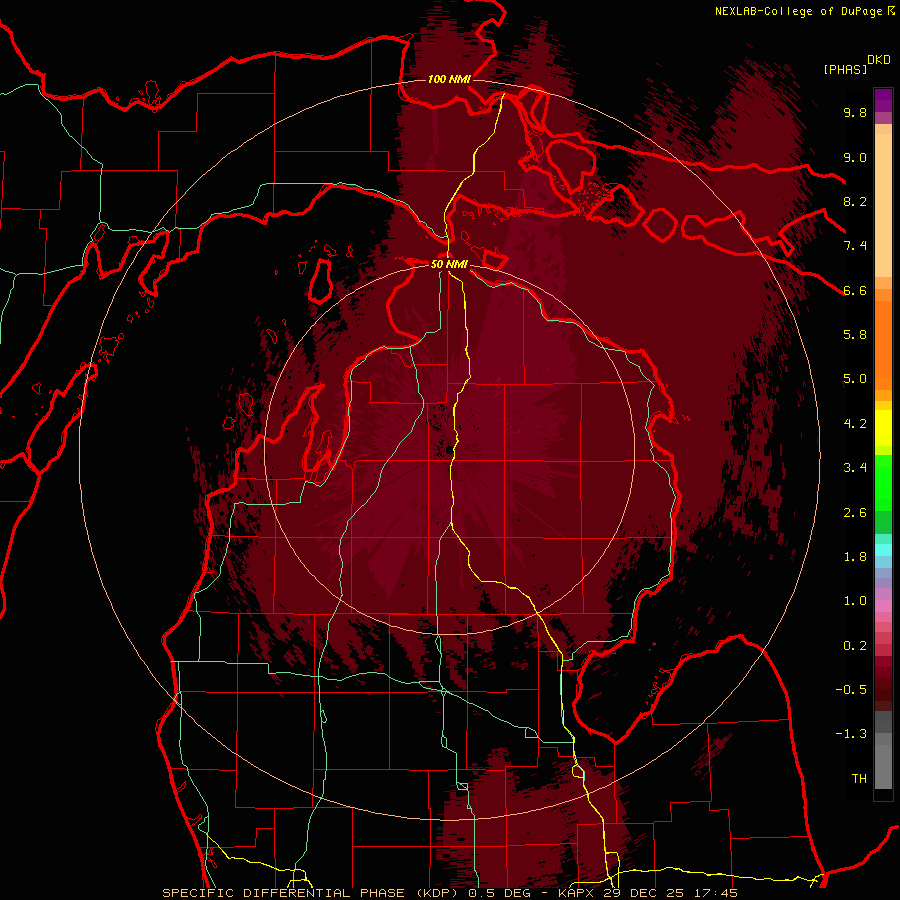900x900 pixels.
Task: Click the 1.8 scale value
Action: pyautogui.click(x=855, y=557)
